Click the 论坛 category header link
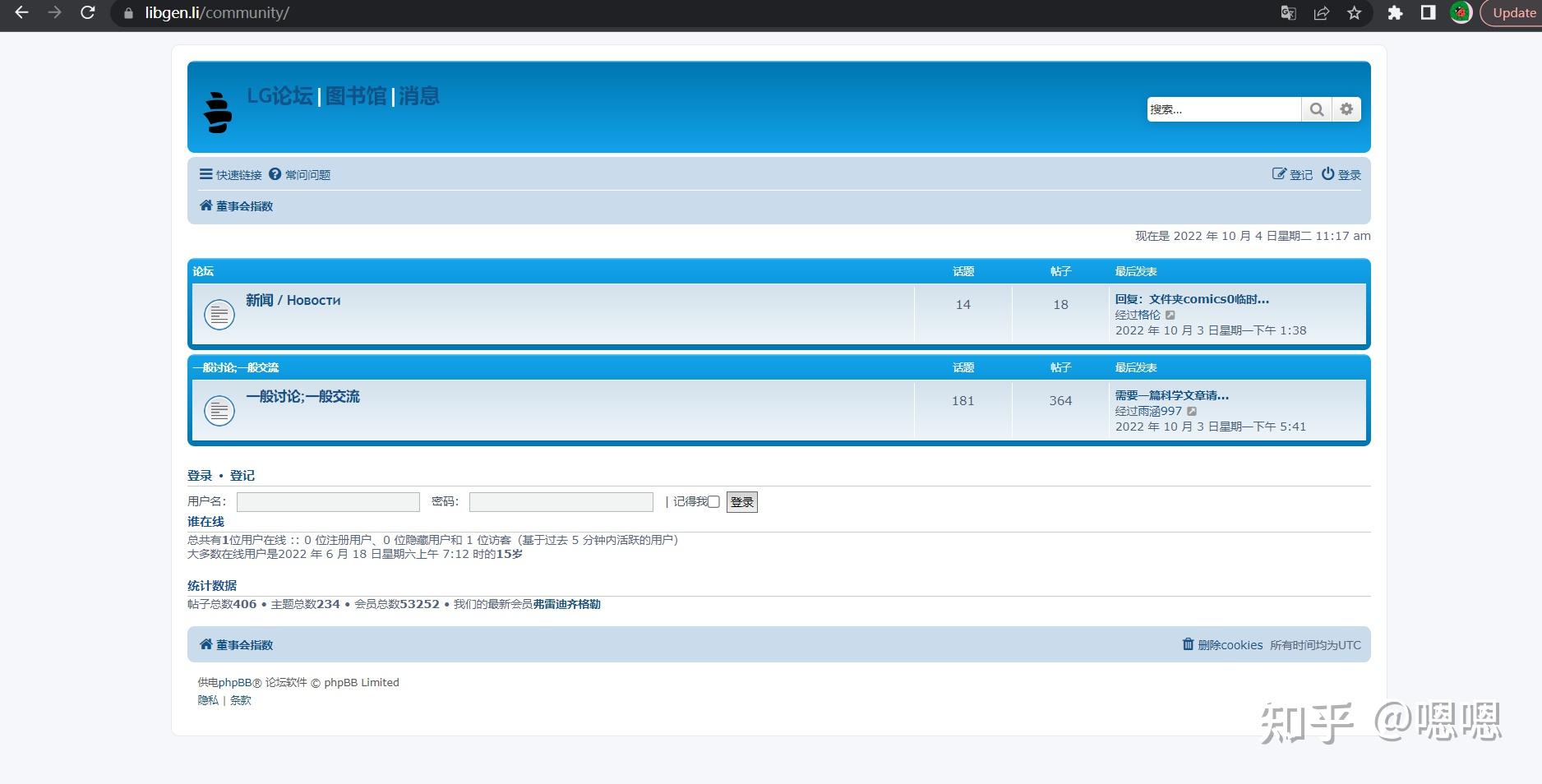Viewport: 1542px width, 784px height. [x=203, y=271]
